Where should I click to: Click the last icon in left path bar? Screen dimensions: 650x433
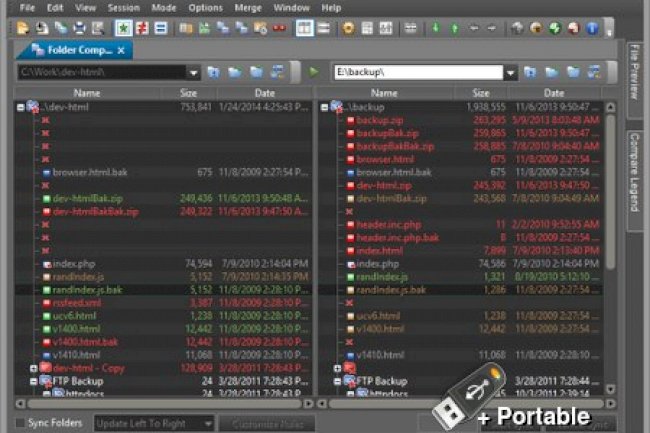point(278,72)
